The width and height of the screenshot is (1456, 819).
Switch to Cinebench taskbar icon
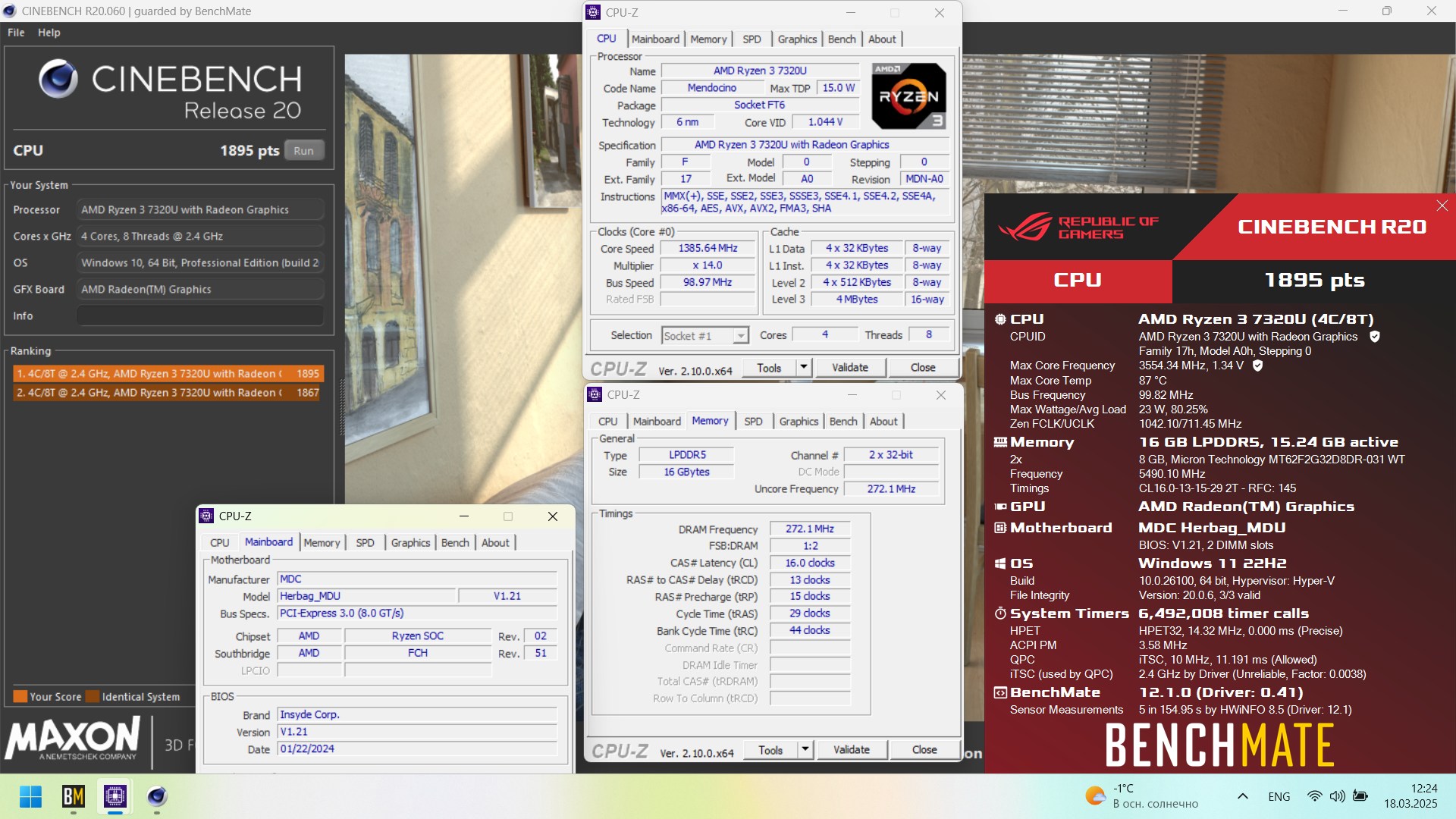(x=157, y=796)
